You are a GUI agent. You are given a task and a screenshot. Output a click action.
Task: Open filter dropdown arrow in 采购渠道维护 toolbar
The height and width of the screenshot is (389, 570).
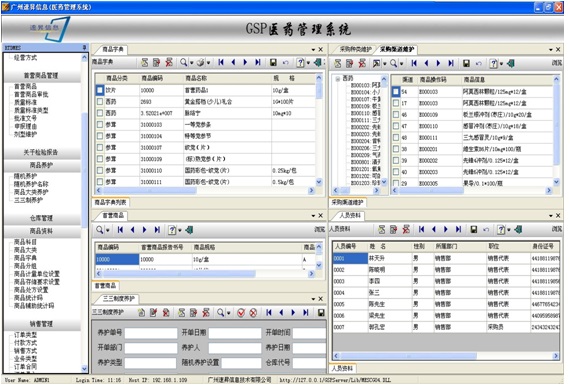pyautogui.click(x=385, y=64)
